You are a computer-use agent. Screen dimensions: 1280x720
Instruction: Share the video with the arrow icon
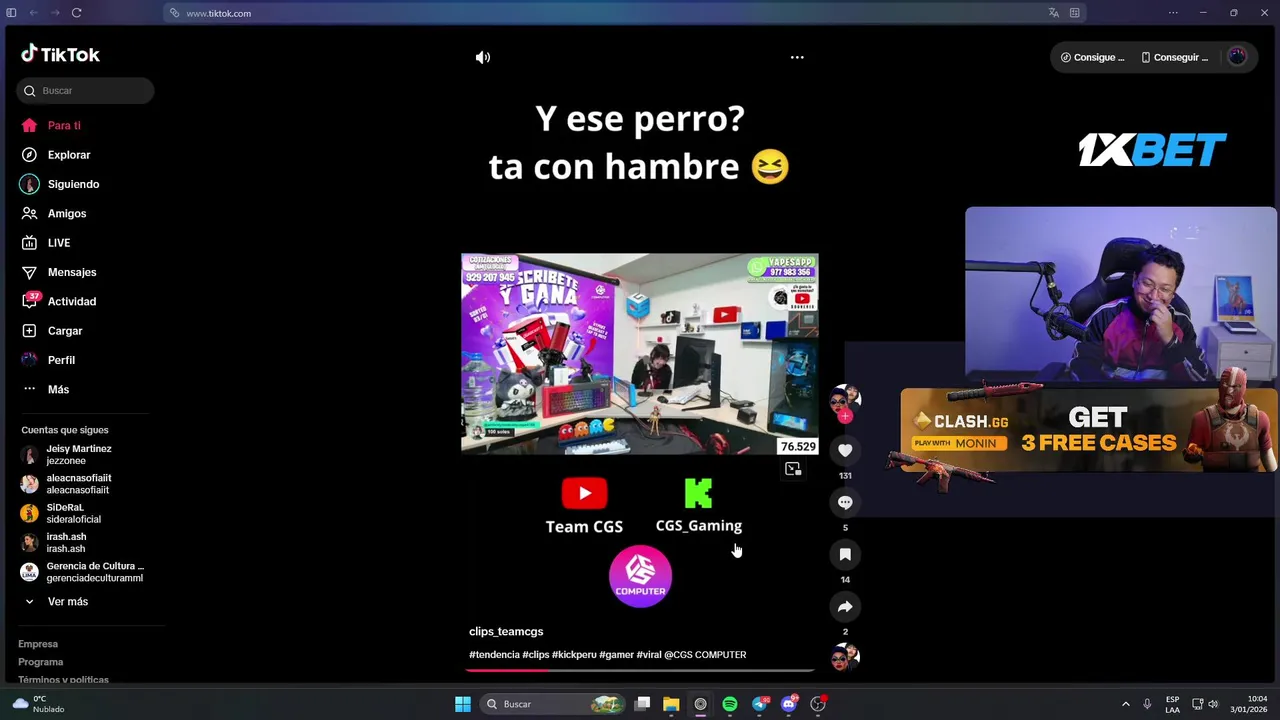(x=845, y=607)
